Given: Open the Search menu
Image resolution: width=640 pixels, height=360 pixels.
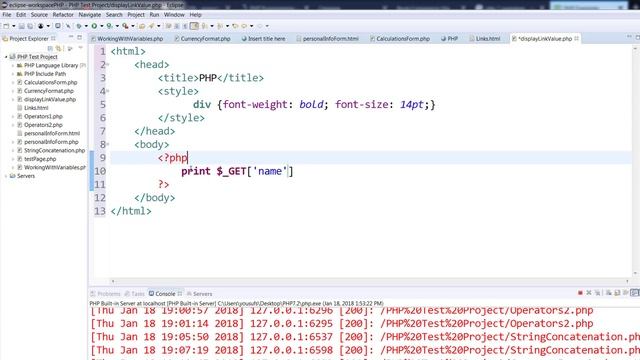Looking at the screenshot, I should click(114, 15).
